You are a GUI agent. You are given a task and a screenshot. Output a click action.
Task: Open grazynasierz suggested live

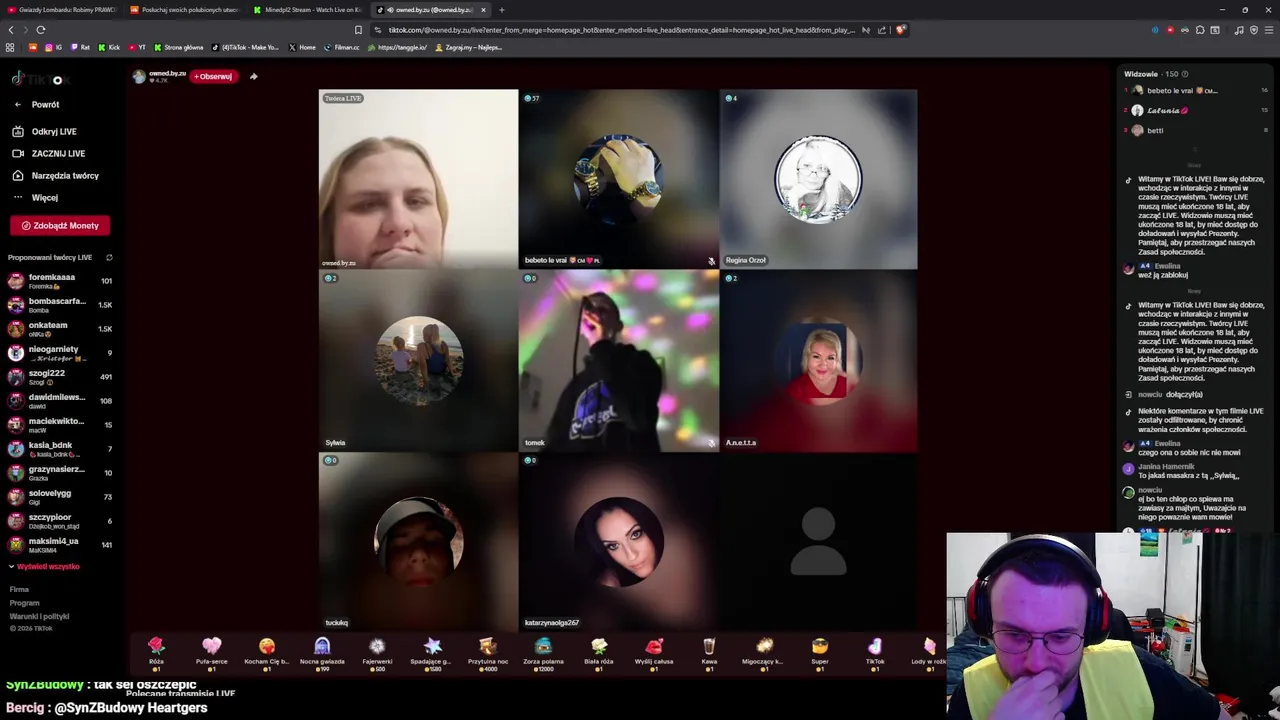tap(60, 473)
